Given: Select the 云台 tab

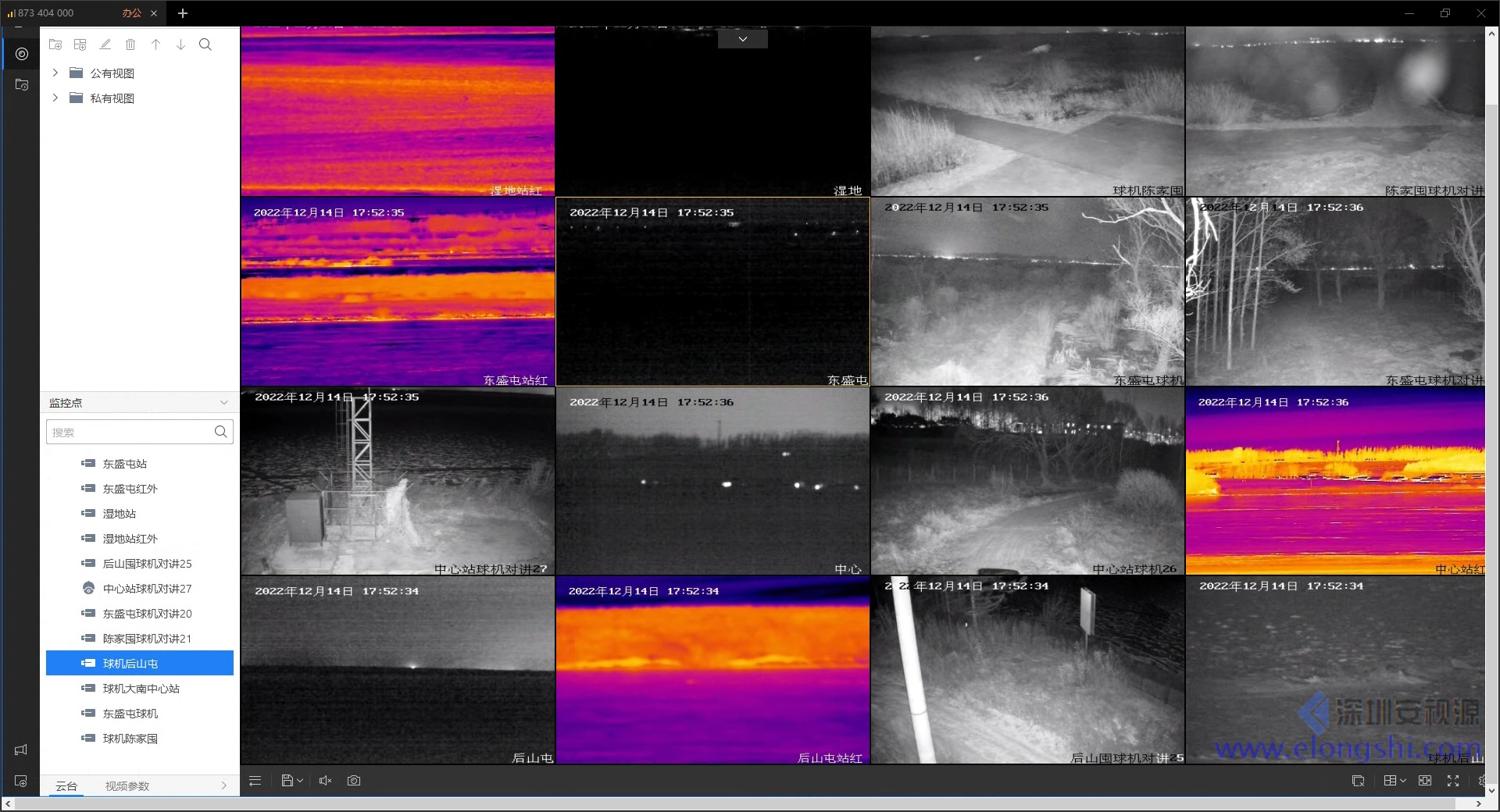Looking at the screenshot, I should (x=66, y=786).
